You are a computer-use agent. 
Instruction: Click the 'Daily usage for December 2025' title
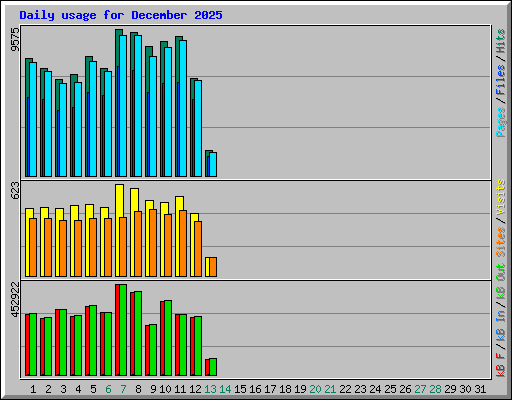[x=121, y=15]
